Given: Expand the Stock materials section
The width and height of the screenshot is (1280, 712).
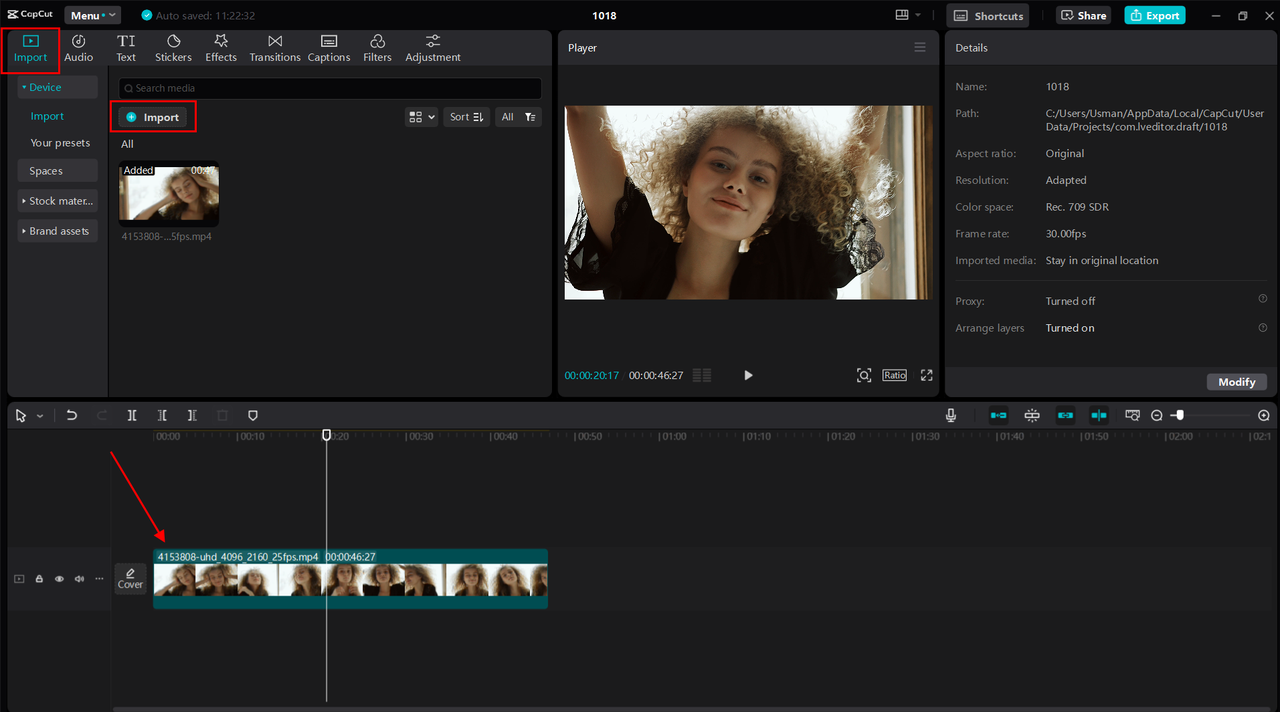Looking at the screenshot, I should pos(58,201).
